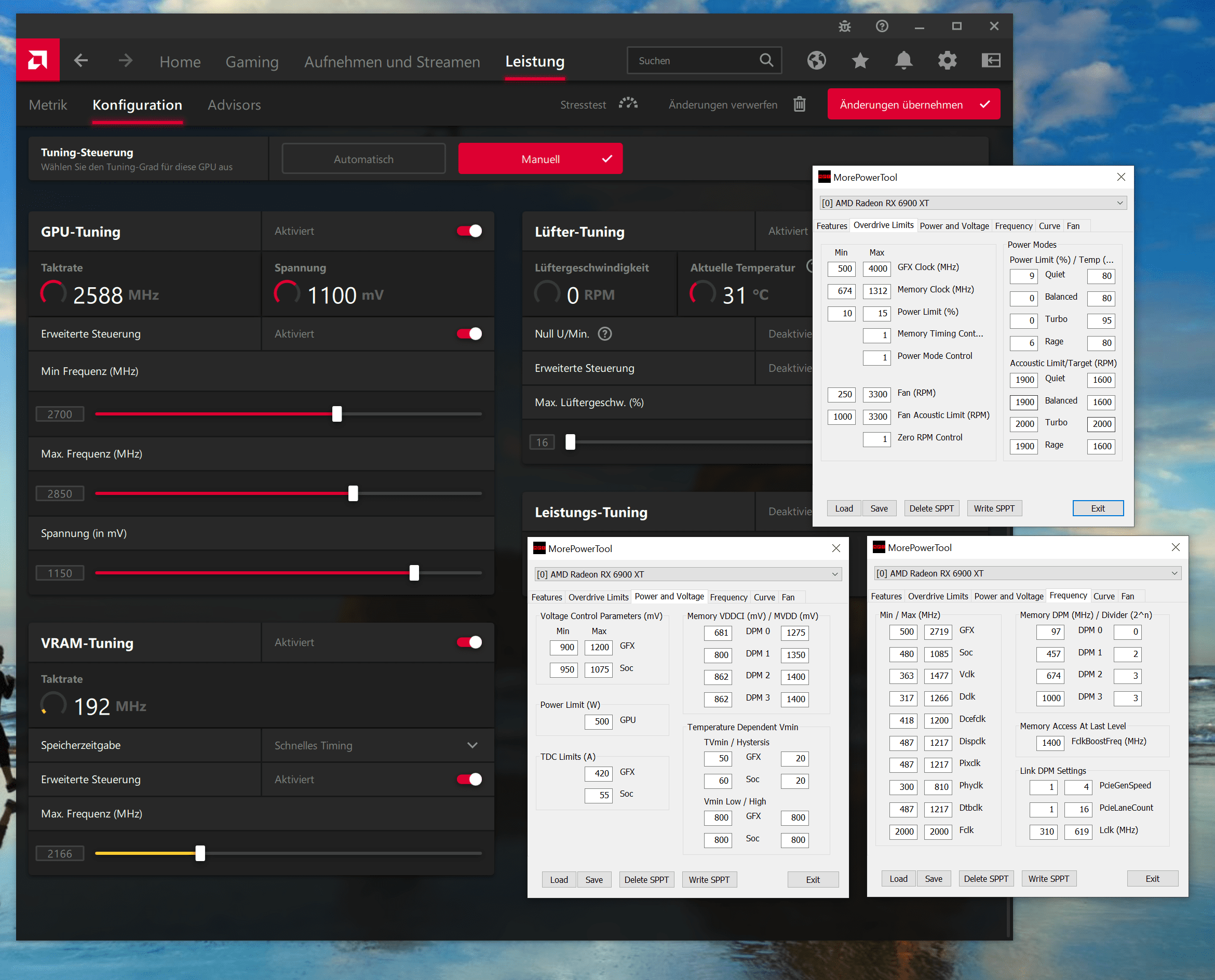This screenshot has width=1215, height=980.
Task: Open the web browser globe icon
Action: click(816, 60)
